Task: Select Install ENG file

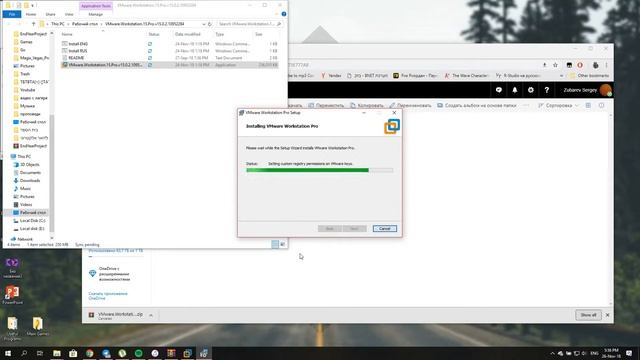Action: click(x=78, y=44)
